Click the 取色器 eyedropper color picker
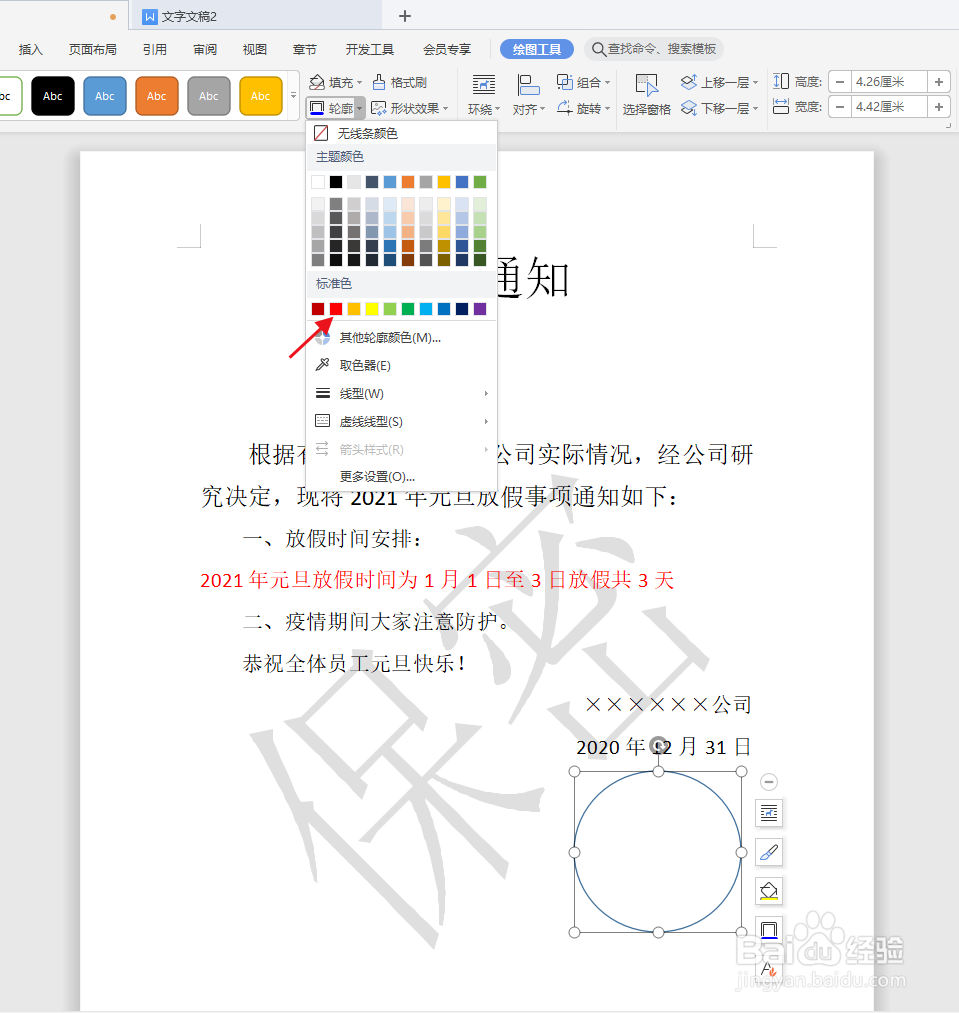The height and width of the screenshot is (1013, 959). (x=363, y=365)
